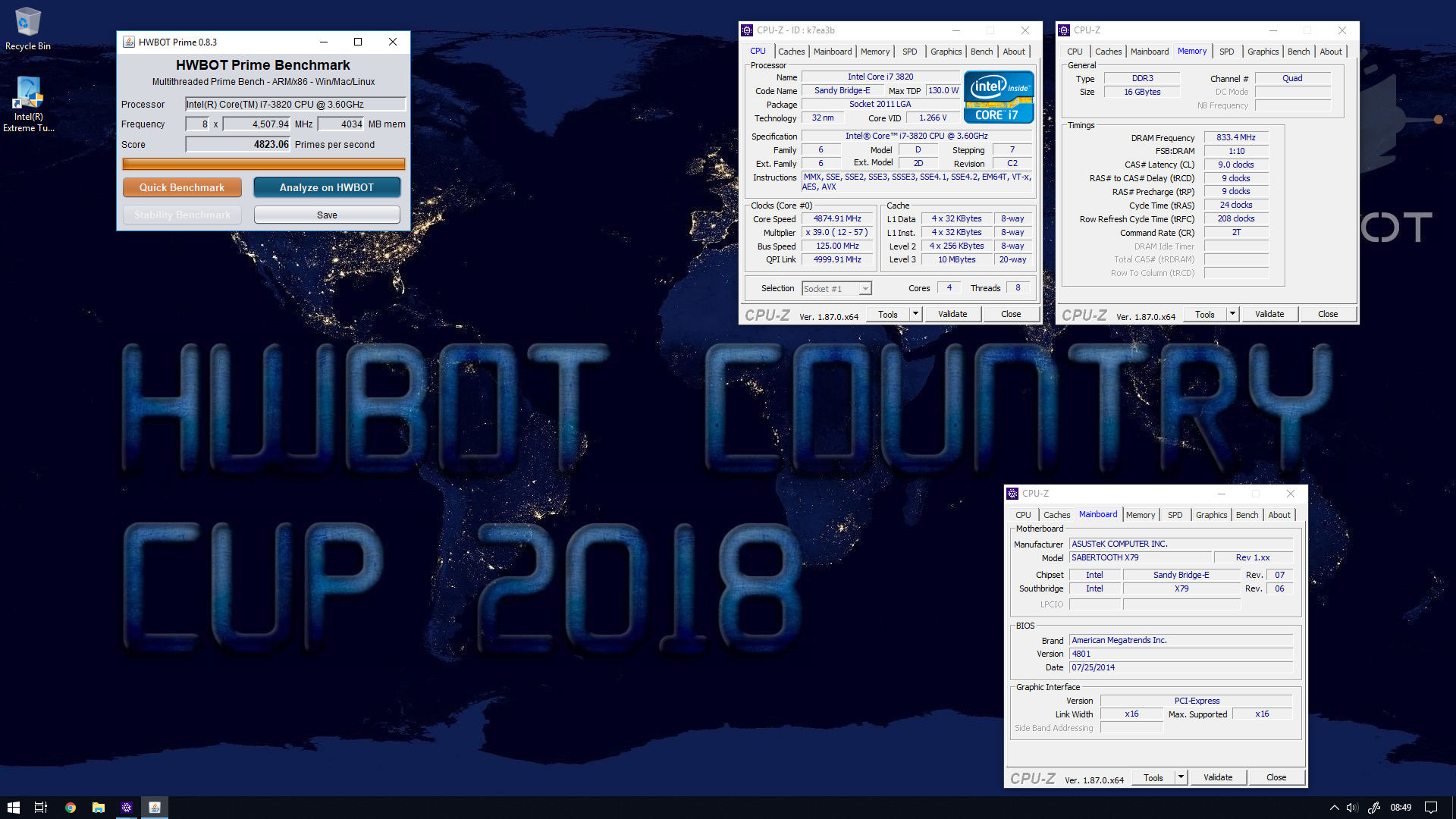Viewport: 1456px width, 819px height.
Task: Switch to CPU-Z taskbar icon
Action: (127, 808)
